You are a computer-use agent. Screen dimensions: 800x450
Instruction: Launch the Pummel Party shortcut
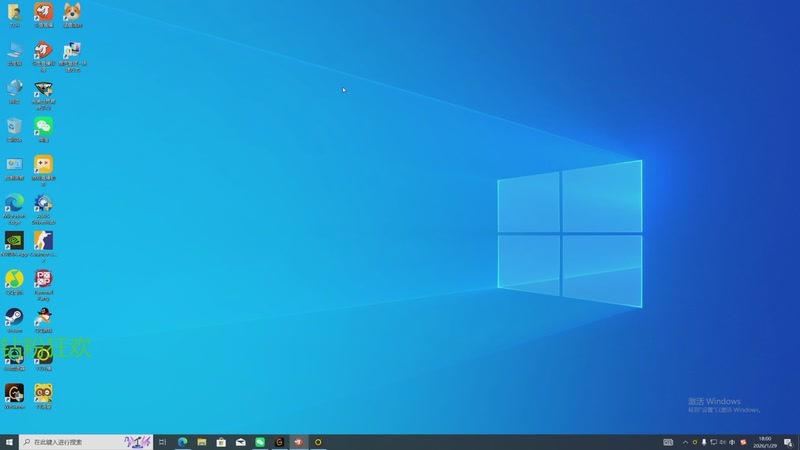[43, 285]
